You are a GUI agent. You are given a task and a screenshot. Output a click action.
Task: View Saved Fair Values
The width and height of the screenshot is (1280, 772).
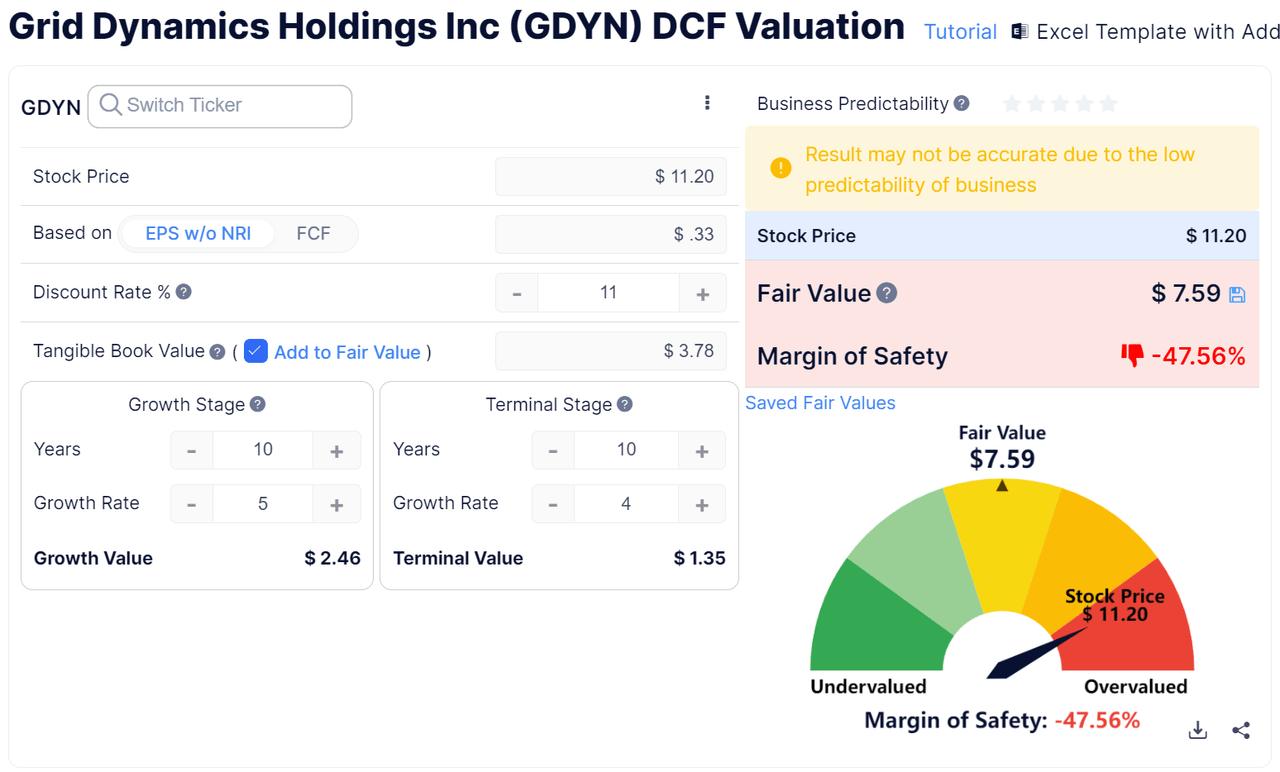pos(820,402)
